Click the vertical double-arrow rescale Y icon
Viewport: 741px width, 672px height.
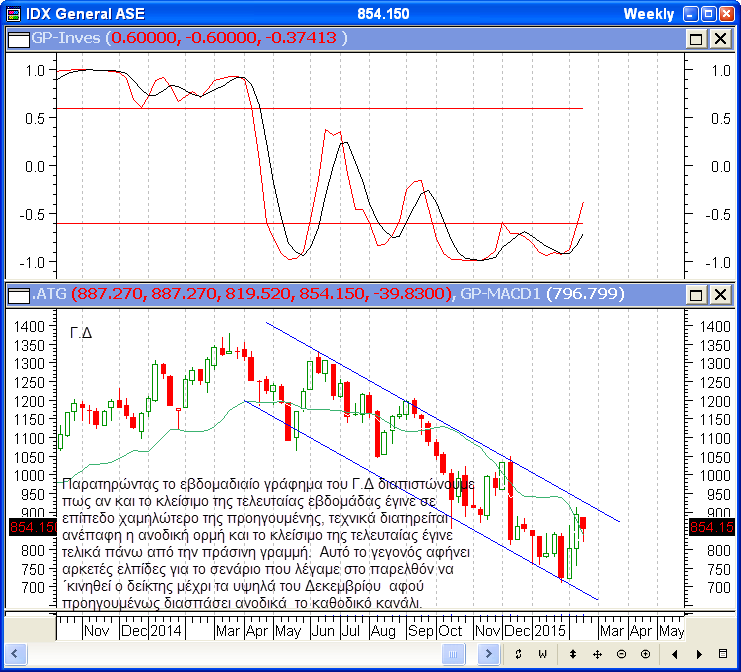[573, 654]
